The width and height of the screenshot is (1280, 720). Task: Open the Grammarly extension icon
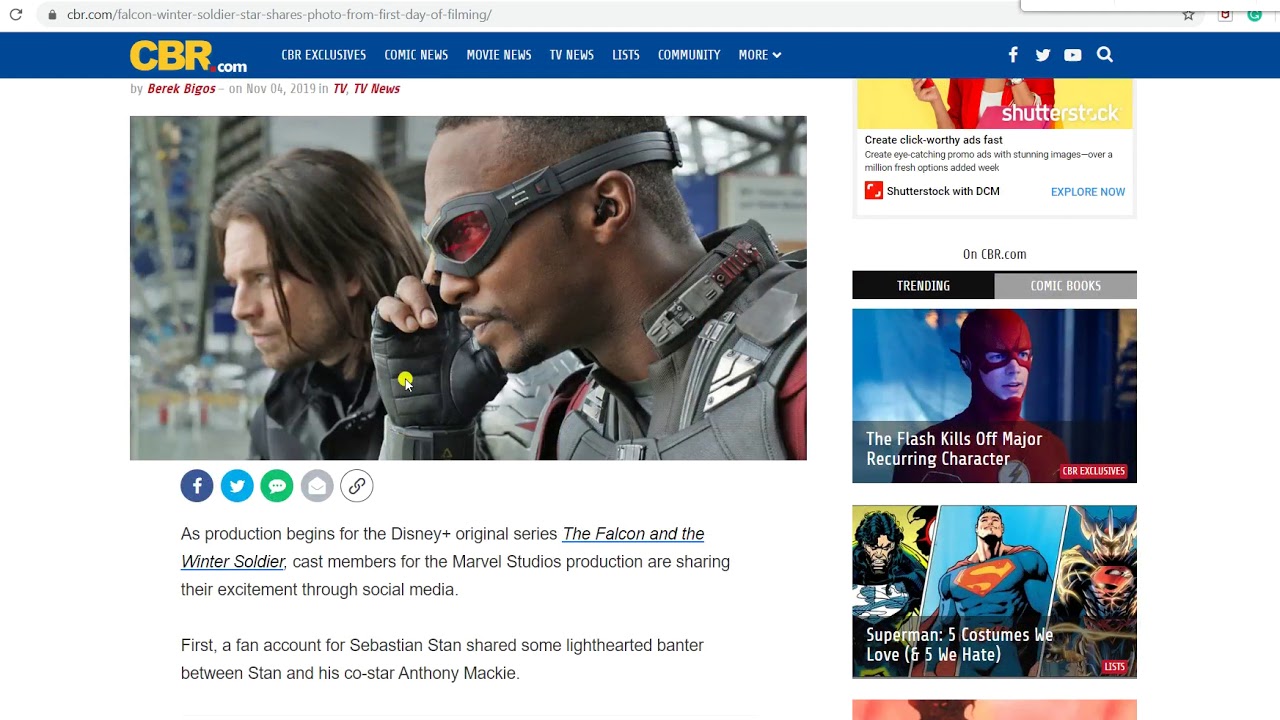1255,15
